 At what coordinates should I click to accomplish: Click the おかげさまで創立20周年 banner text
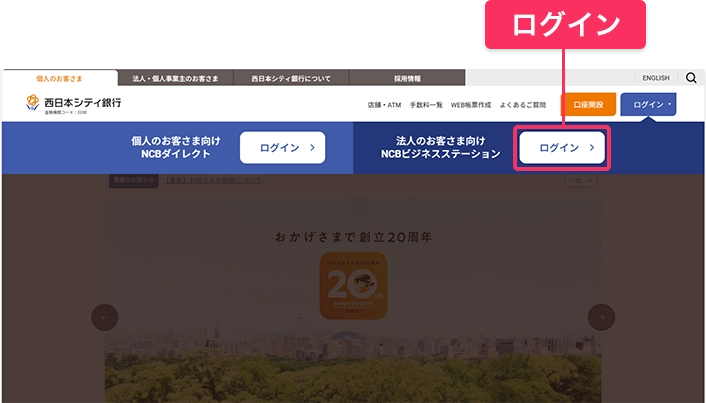coord(353,237)
